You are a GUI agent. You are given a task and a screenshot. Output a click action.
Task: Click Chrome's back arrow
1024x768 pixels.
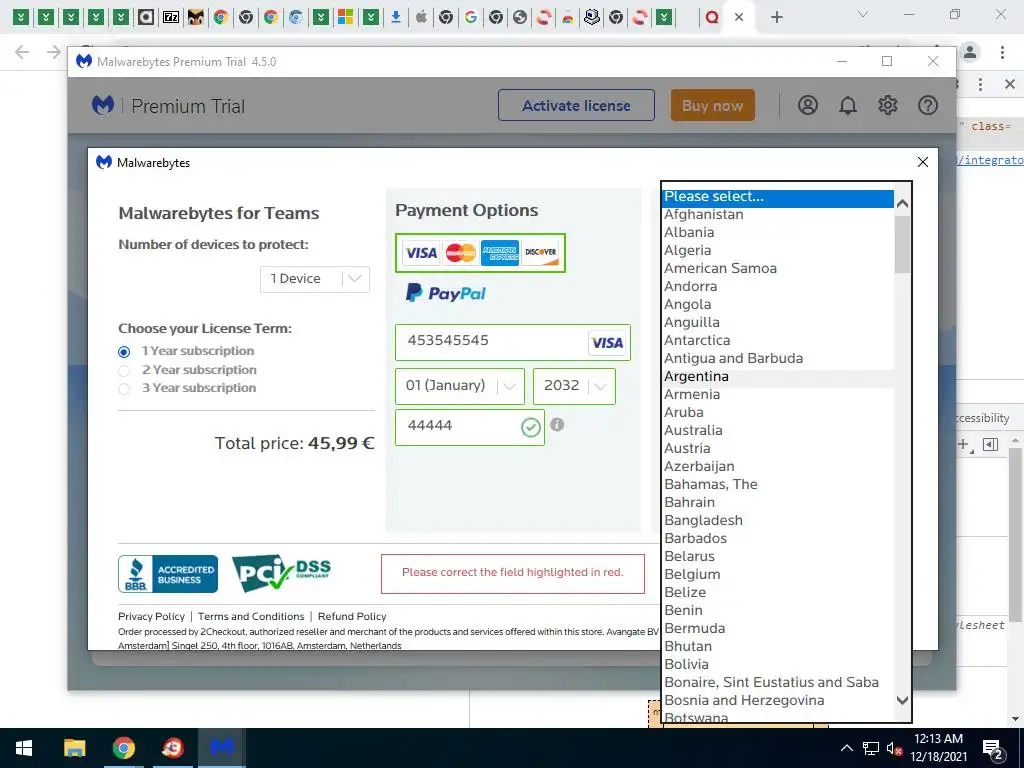click(x=22, y=52)
